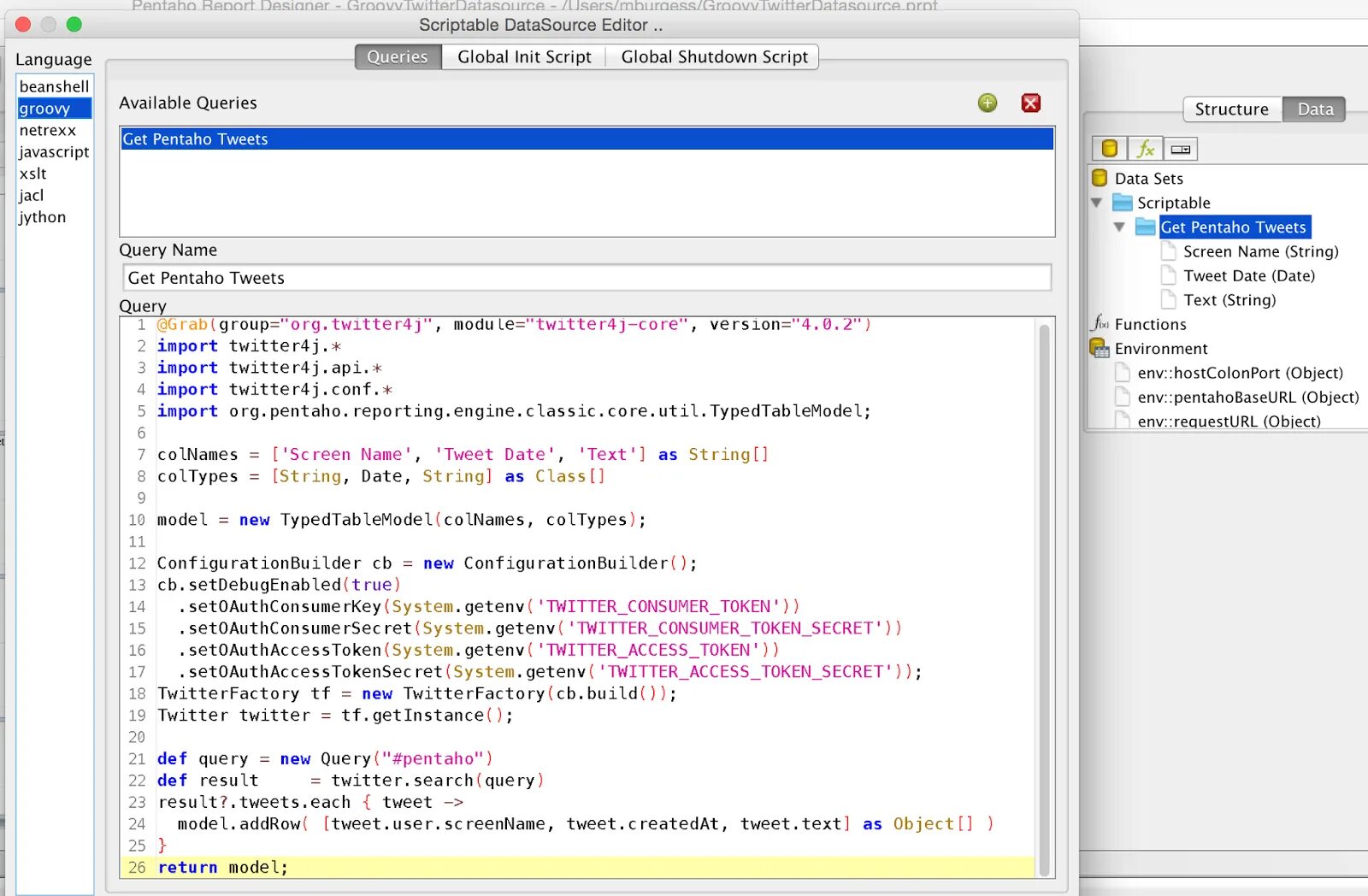
Task: Select env::pentahoBaseURL (Object) entry
Action: click(1248, 398)
